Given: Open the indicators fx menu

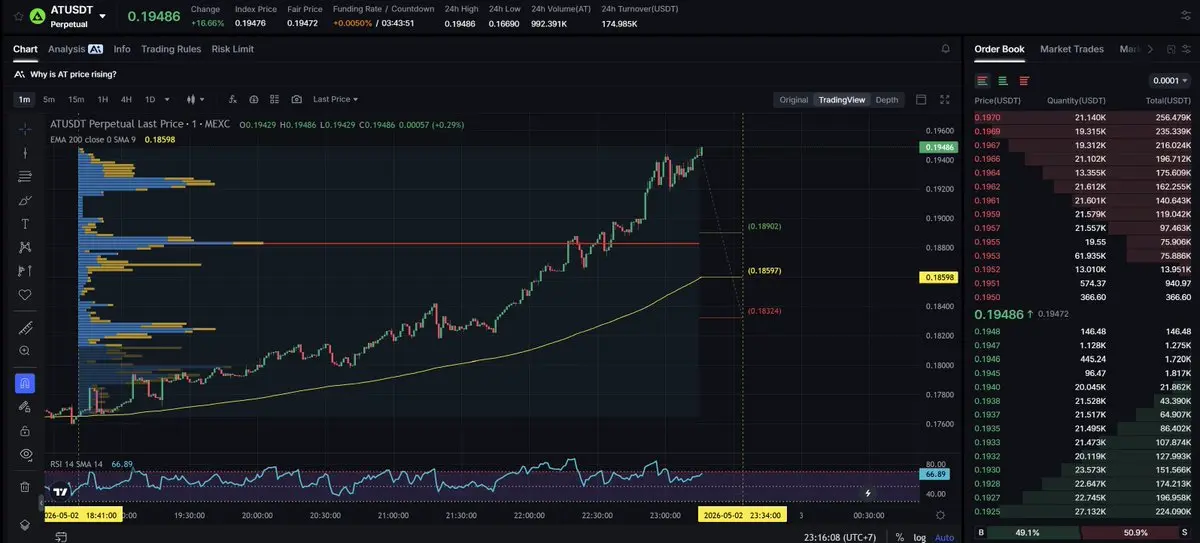Looking at the screenshot, I should pyautogui.click(x=232, y=99).
